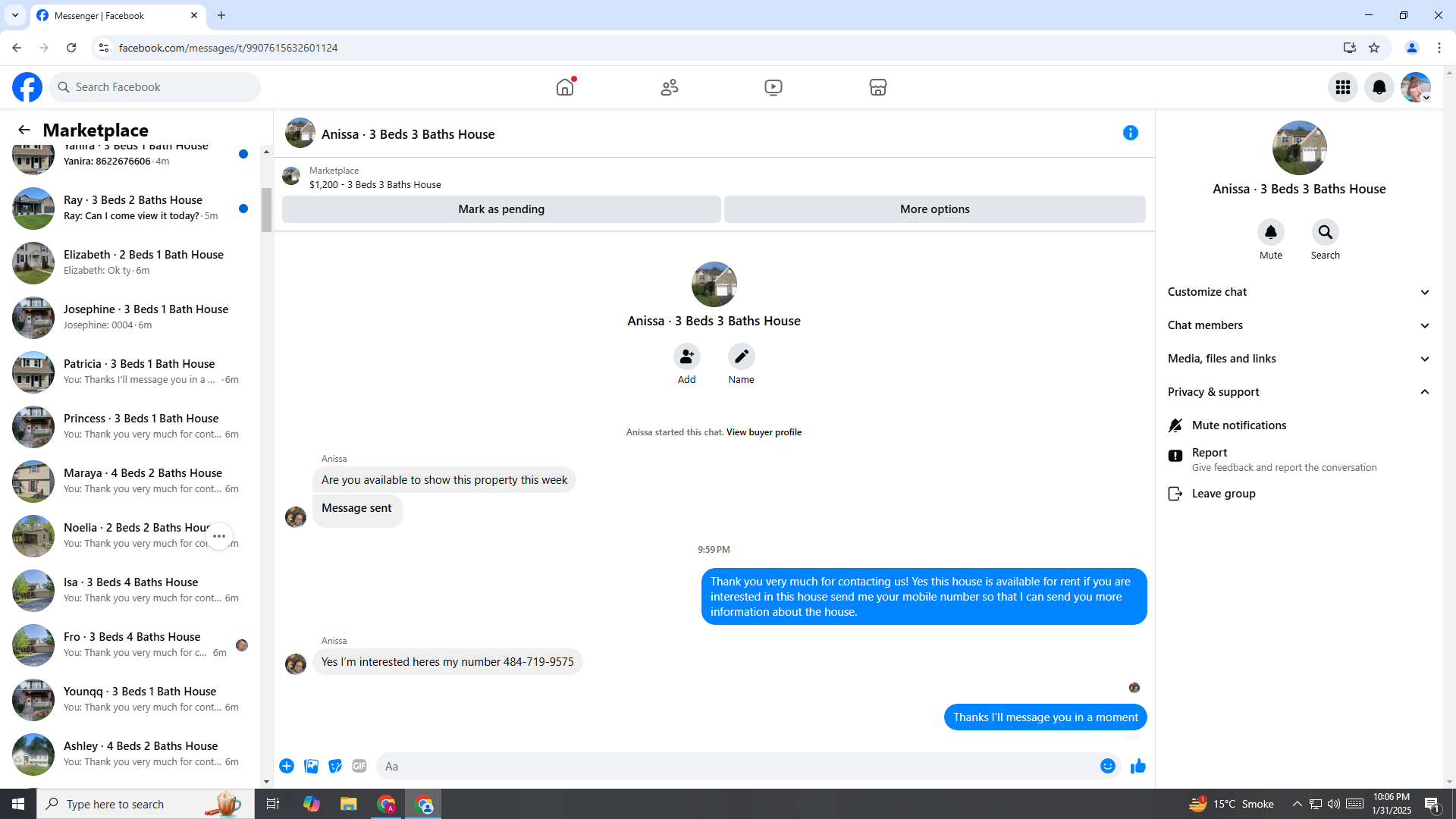The width and height of the screenshot is (1456, 819).
Task: Open volume control in system tray
Action: (x=1334, y=804)
